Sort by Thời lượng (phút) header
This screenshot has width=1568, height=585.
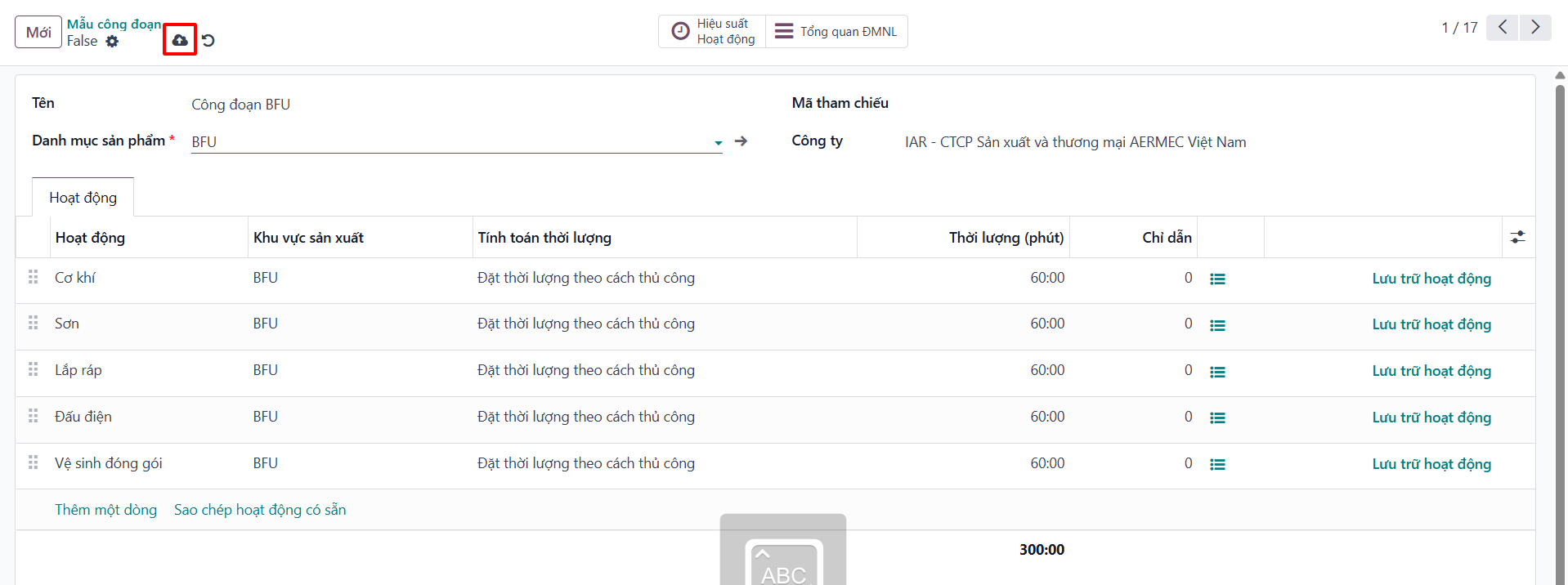[963, 238]
